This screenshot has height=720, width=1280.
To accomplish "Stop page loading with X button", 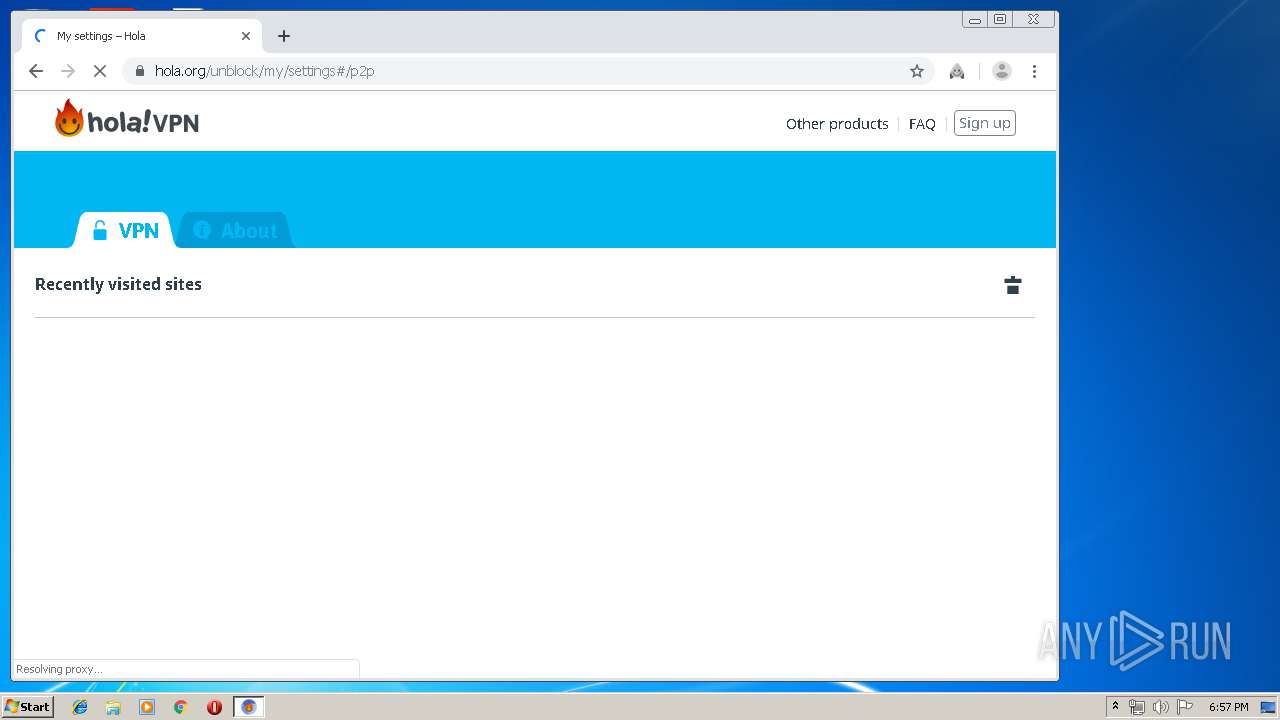I will tap(100, 71).
